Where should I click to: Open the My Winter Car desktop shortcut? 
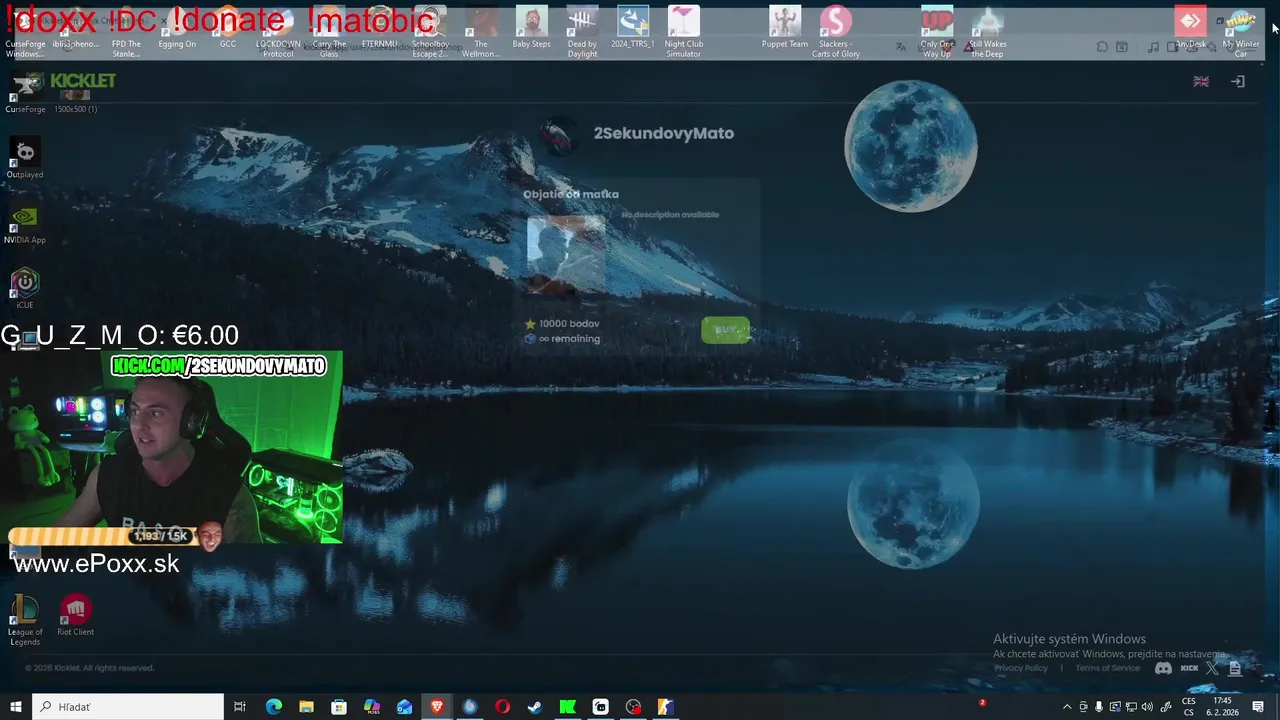click(1241, 32)
